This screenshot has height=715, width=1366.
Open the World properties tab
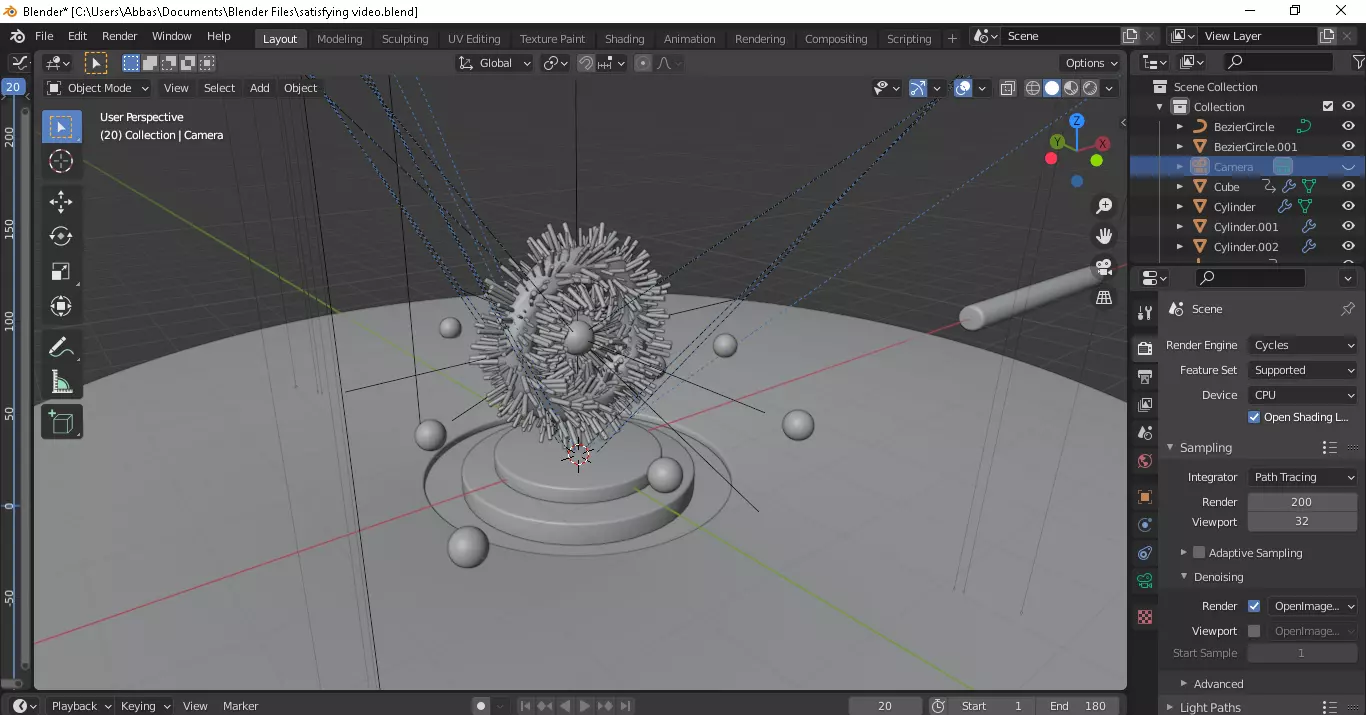[1145, 461]
